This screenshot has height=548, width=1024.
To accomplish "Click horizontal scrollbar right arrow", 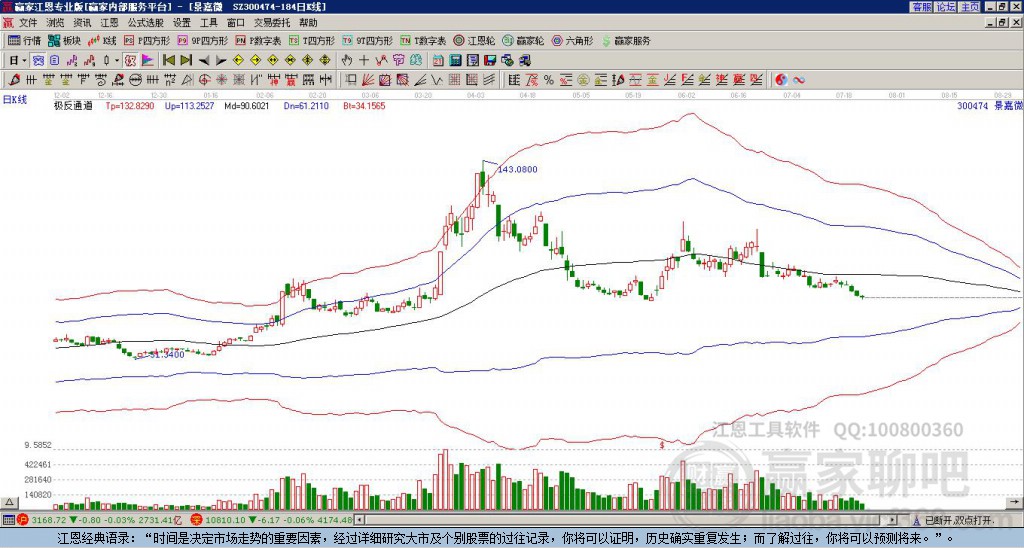I will [893, 520].
